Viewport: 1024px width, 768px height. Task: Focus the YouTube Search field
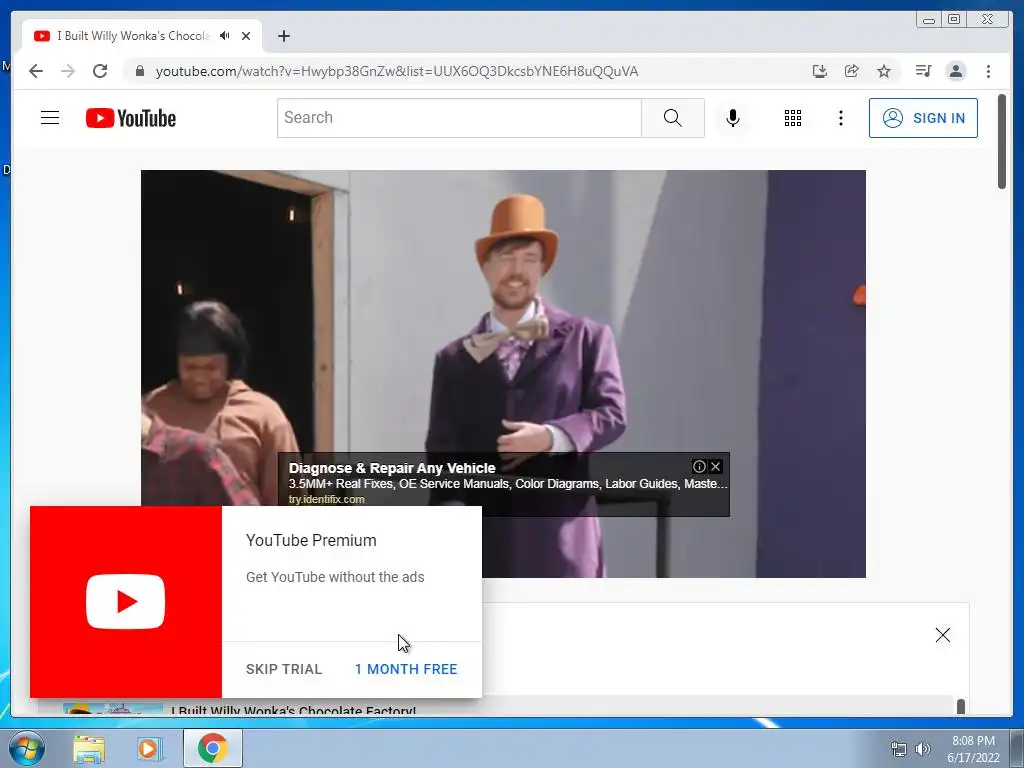tap(459, 118)
